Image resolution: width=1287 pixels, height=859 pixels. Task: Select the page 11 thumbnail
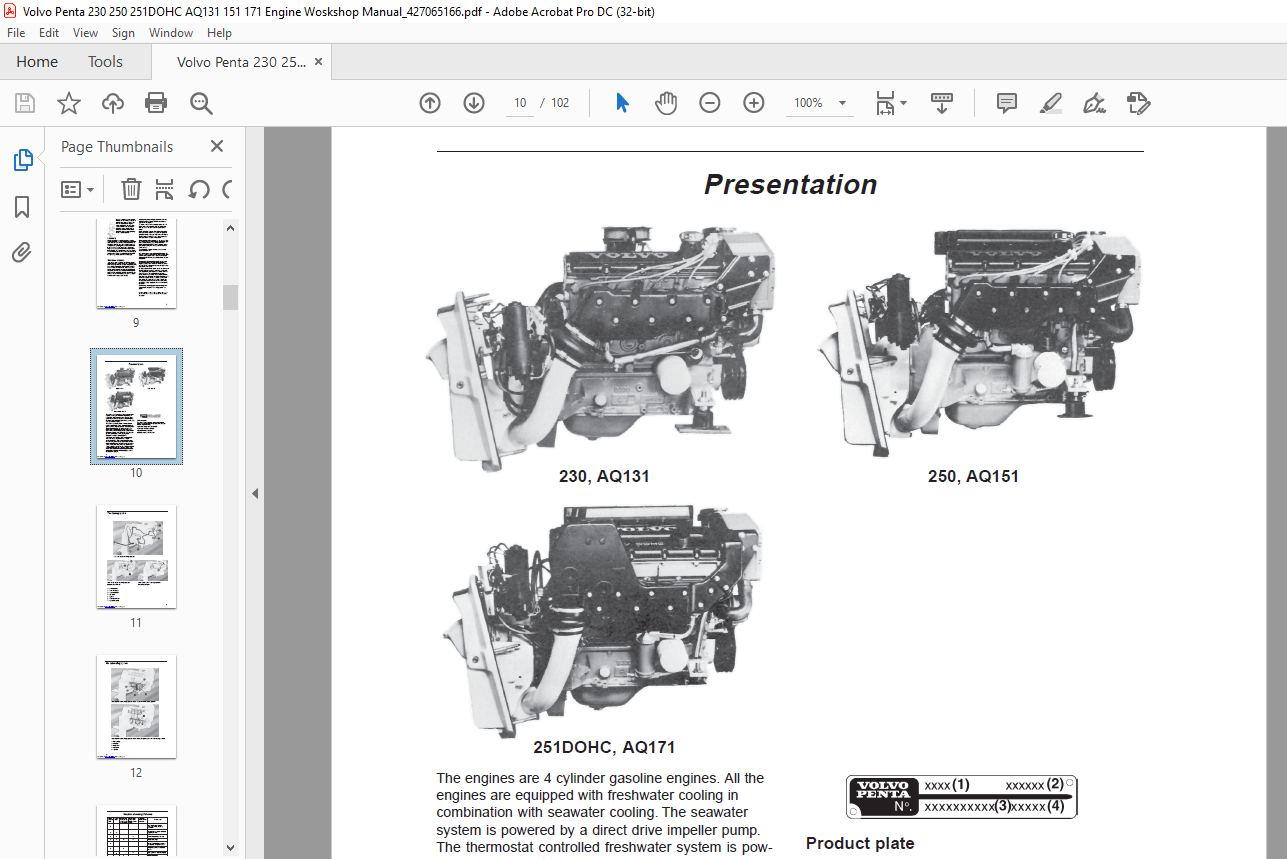136,557
